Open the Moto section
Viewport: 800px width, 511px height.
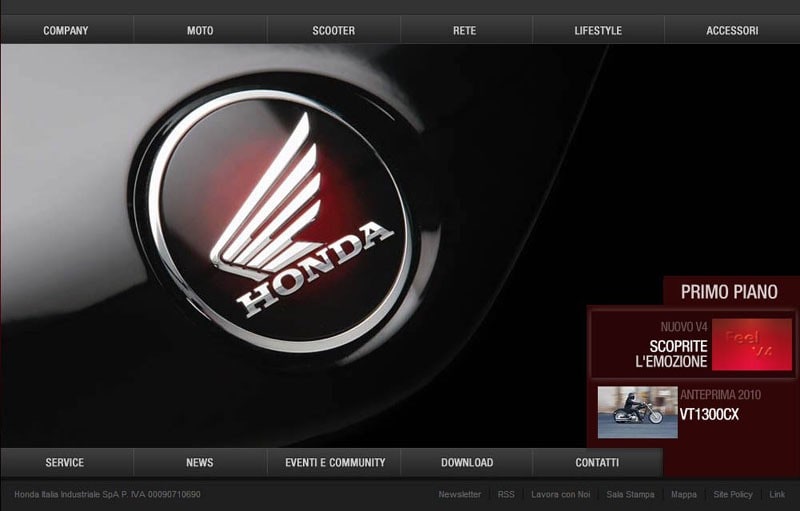[x=200, y=31]
